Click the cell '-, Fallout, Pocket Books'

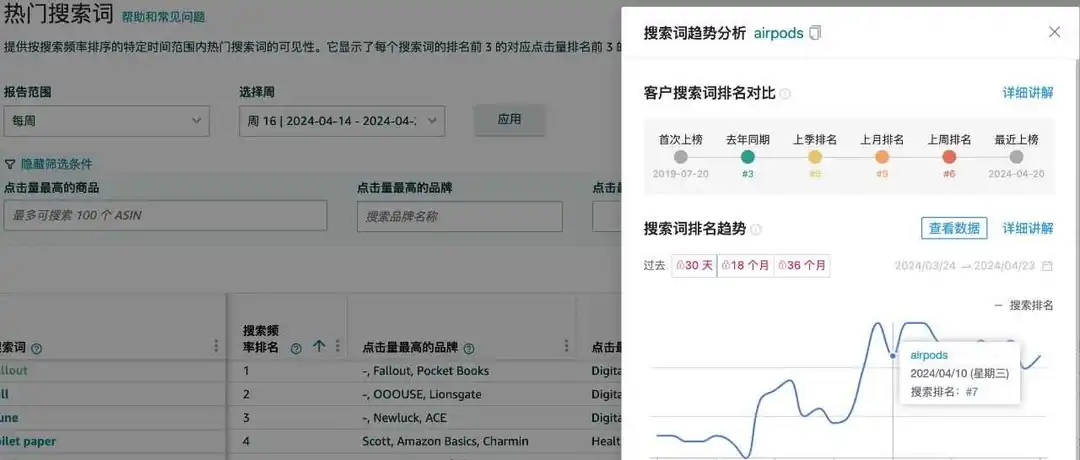point(425,370)
